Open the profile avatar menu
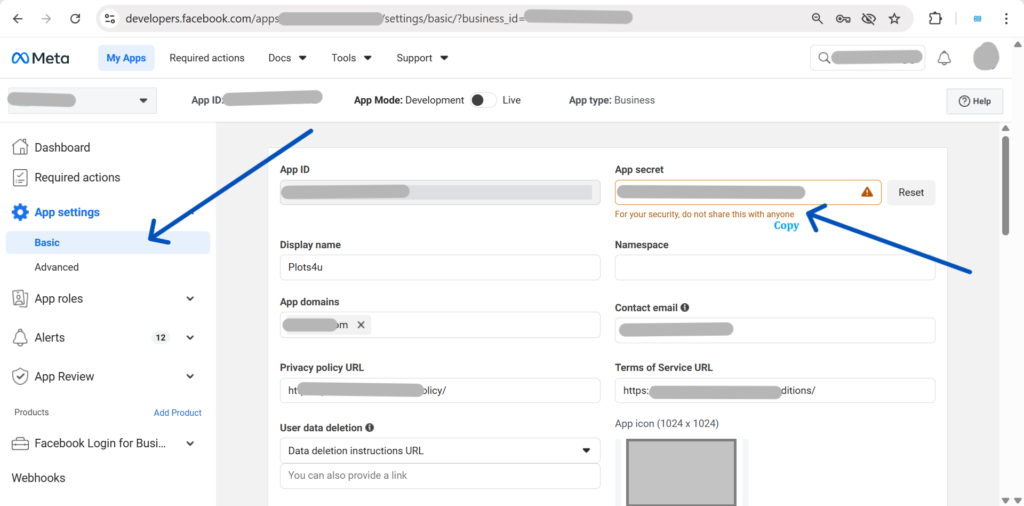This screenshot has width=1024, height=506. [986, 57]
